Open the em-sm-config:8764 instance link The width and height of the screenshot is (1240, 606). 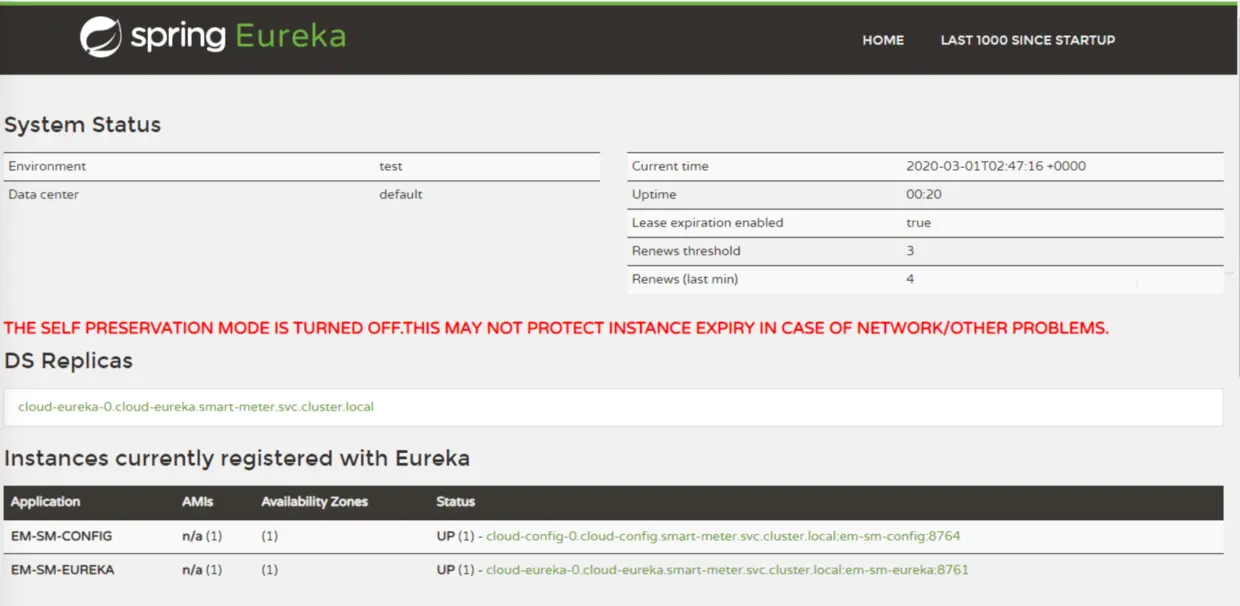(723, 536)
